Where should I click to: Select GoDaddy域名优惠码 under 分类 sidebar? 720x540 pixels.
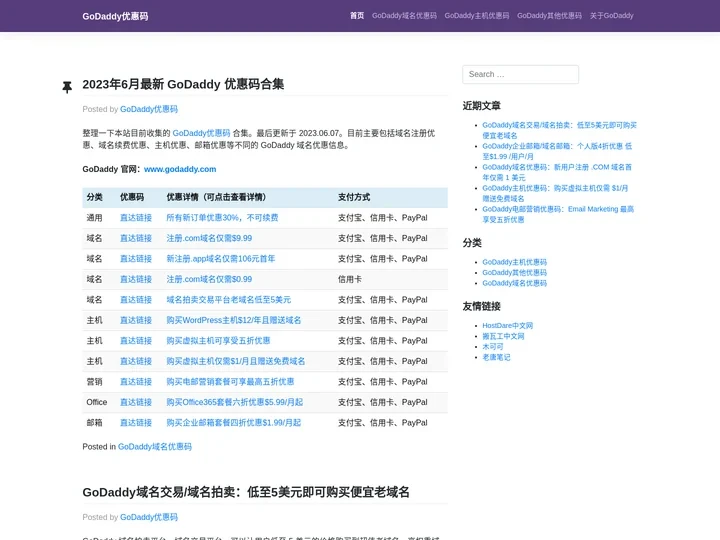click(x=514, y=283)
